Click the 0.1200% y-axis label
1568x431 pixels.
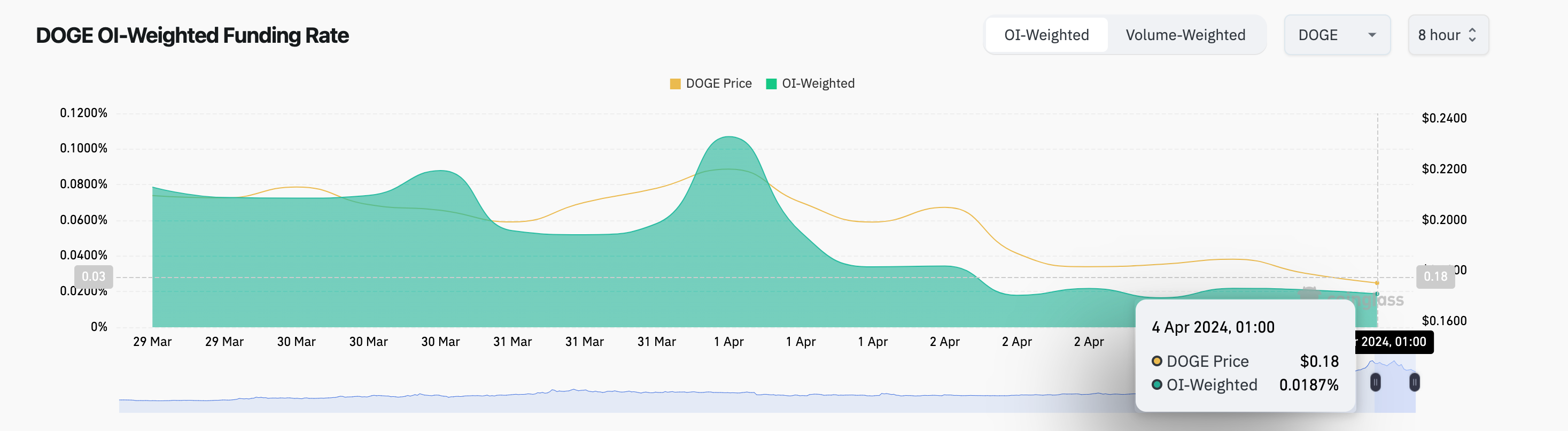(83, 113)
